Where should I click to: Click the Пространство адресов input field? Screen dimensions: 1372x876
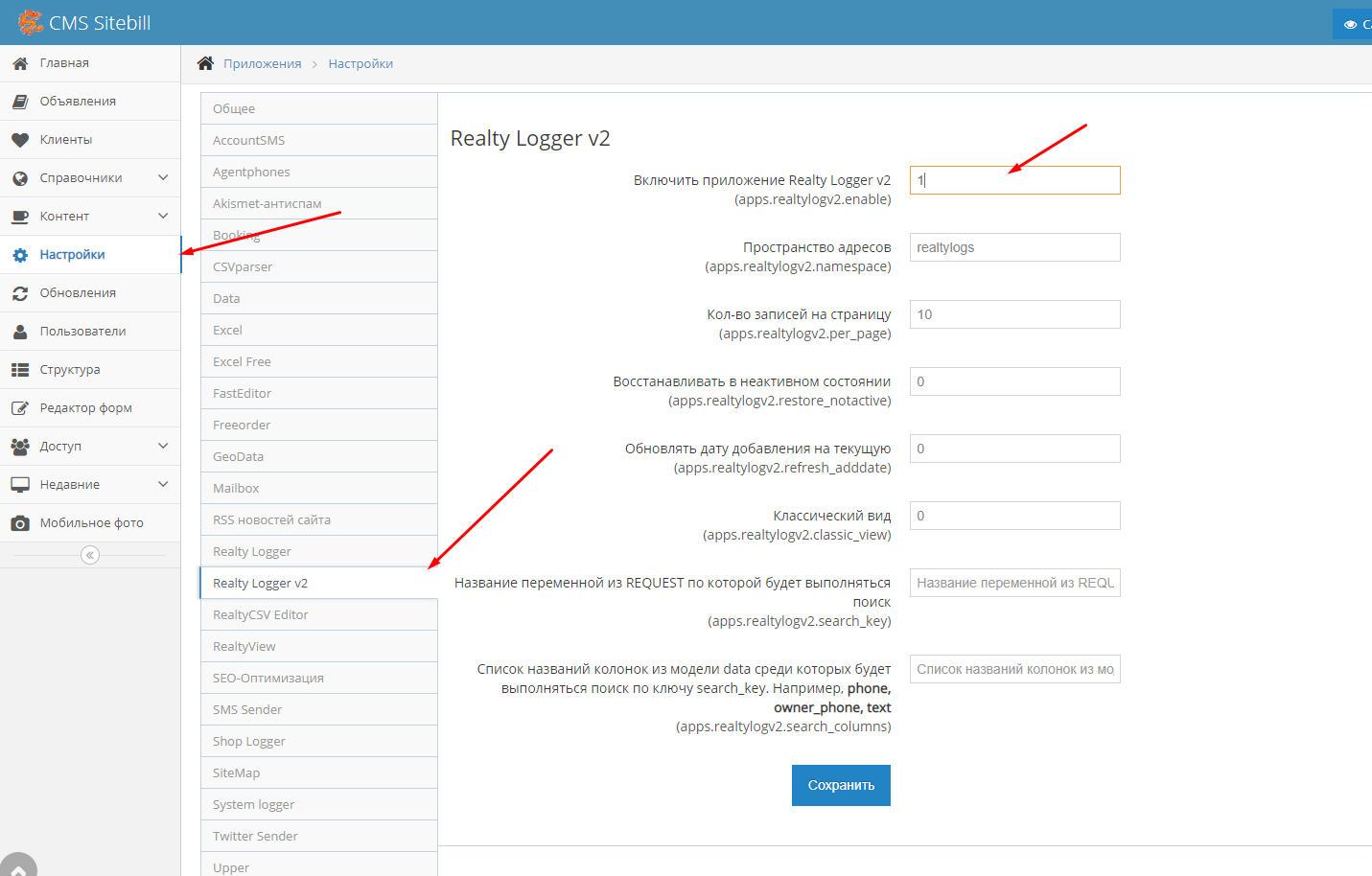pyautogui.click(x=1014, y=247)
